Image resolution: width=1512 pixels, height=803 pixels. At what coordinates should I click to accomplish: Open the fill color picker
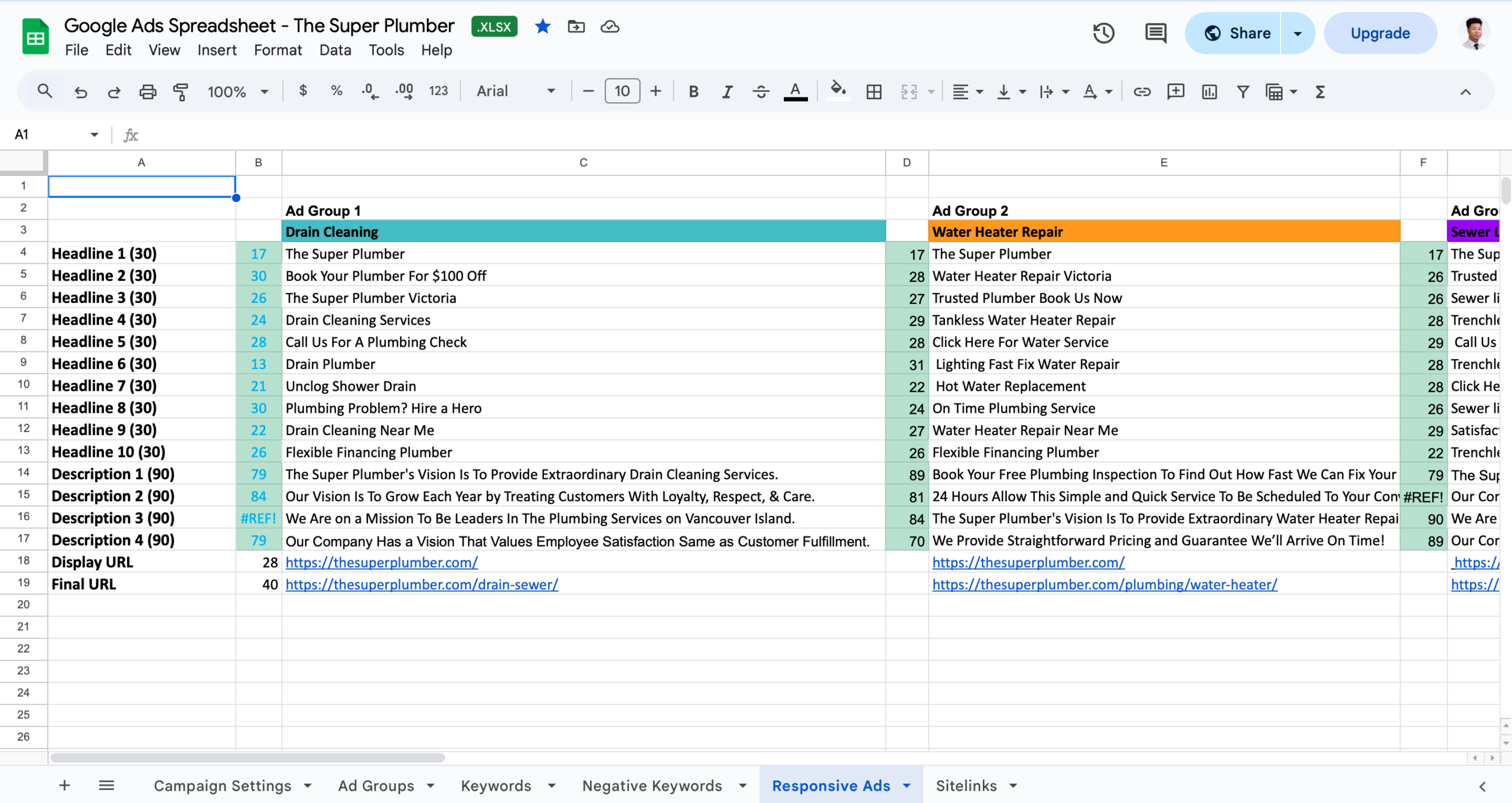pos(838,92)
